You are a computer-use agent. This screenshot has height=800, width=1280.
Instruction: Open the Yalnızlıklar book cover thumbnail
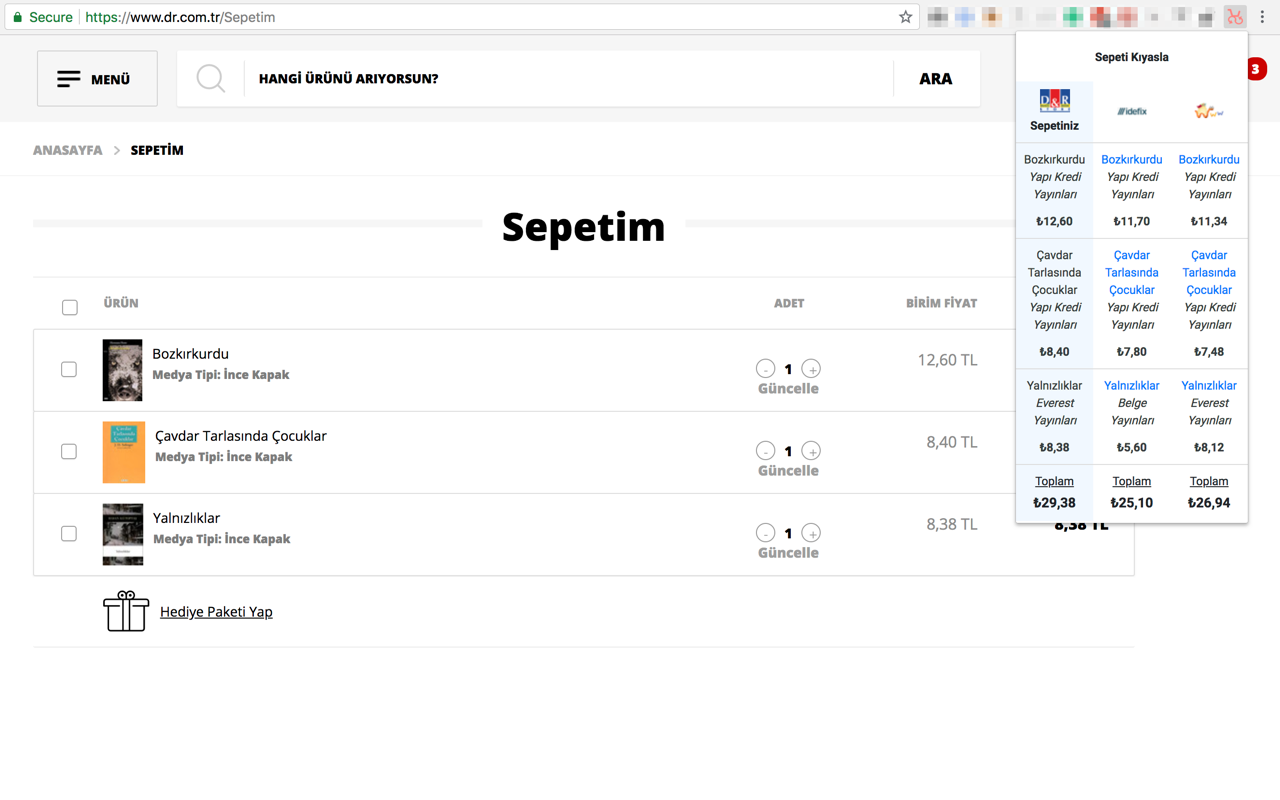[x=122, y=534]
